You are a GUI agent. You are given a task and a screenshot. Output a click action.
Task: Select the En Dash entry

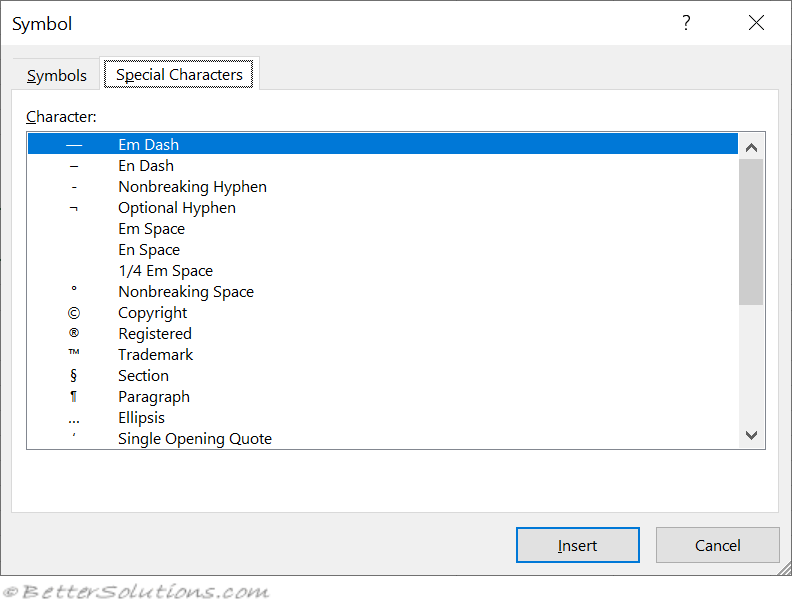[x=383, y=166]
